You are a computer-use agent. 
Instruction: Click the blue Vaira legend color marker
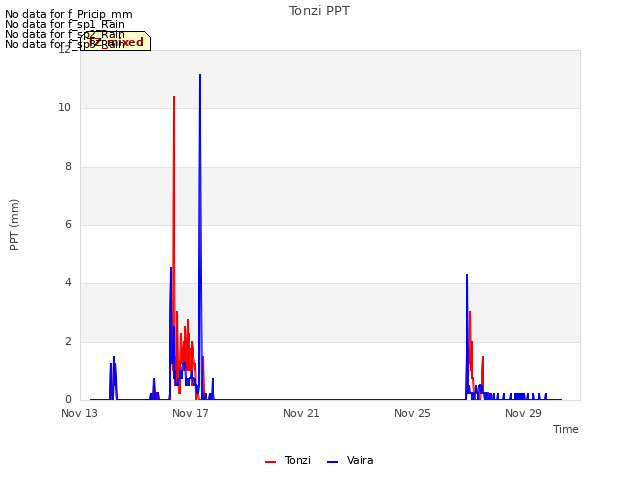tap(332, 462)
